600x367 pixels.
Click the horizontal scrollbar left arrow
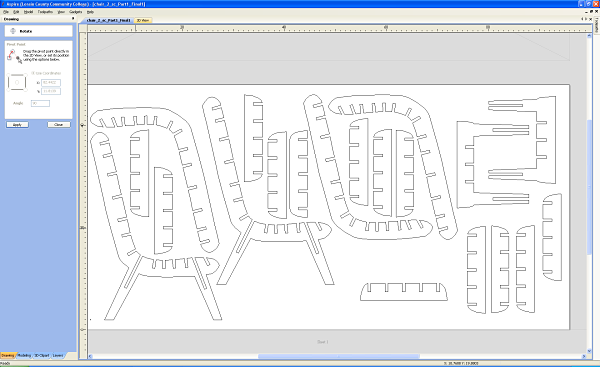90,356
